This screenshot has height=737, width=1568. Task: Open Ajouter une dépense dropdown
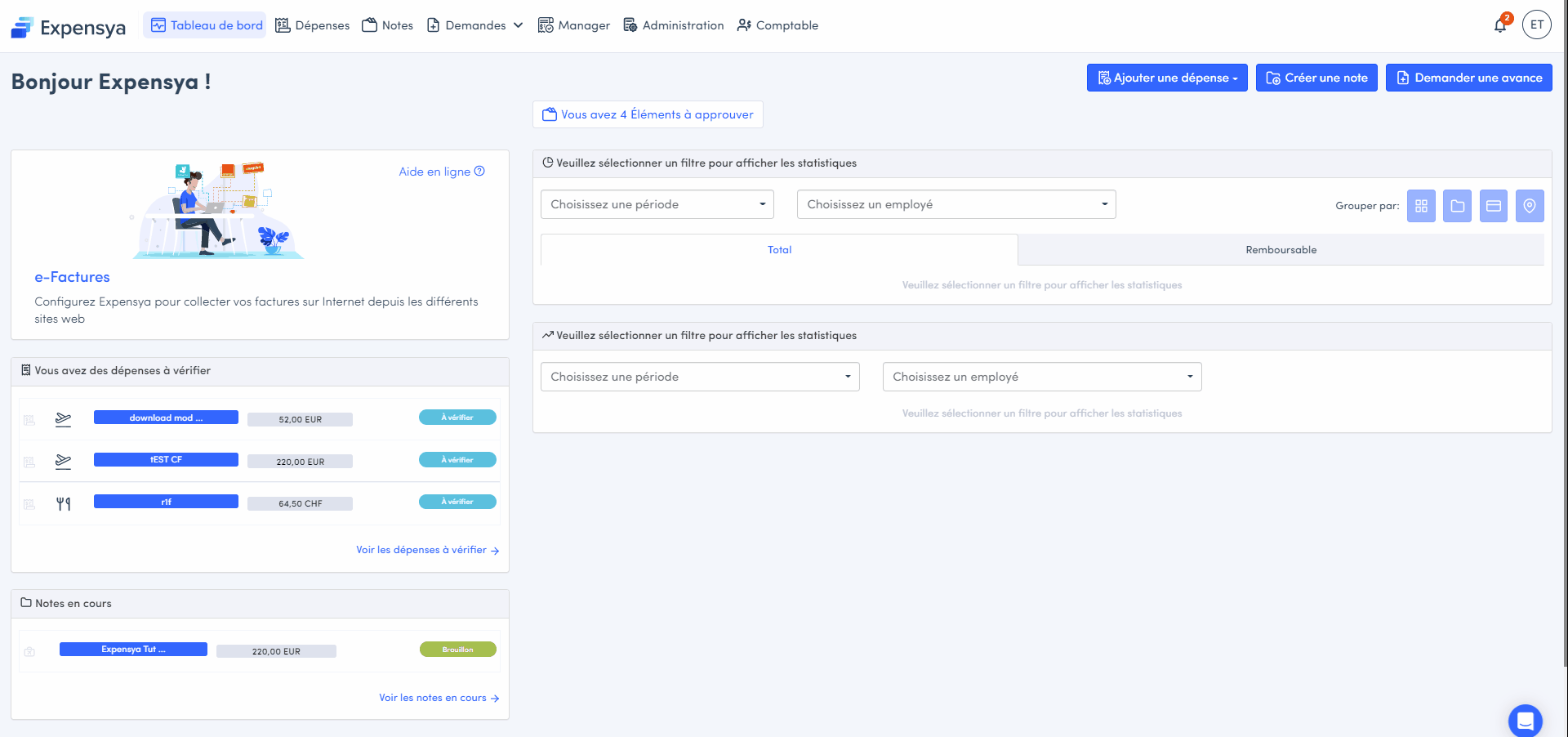pos(1167,78)
